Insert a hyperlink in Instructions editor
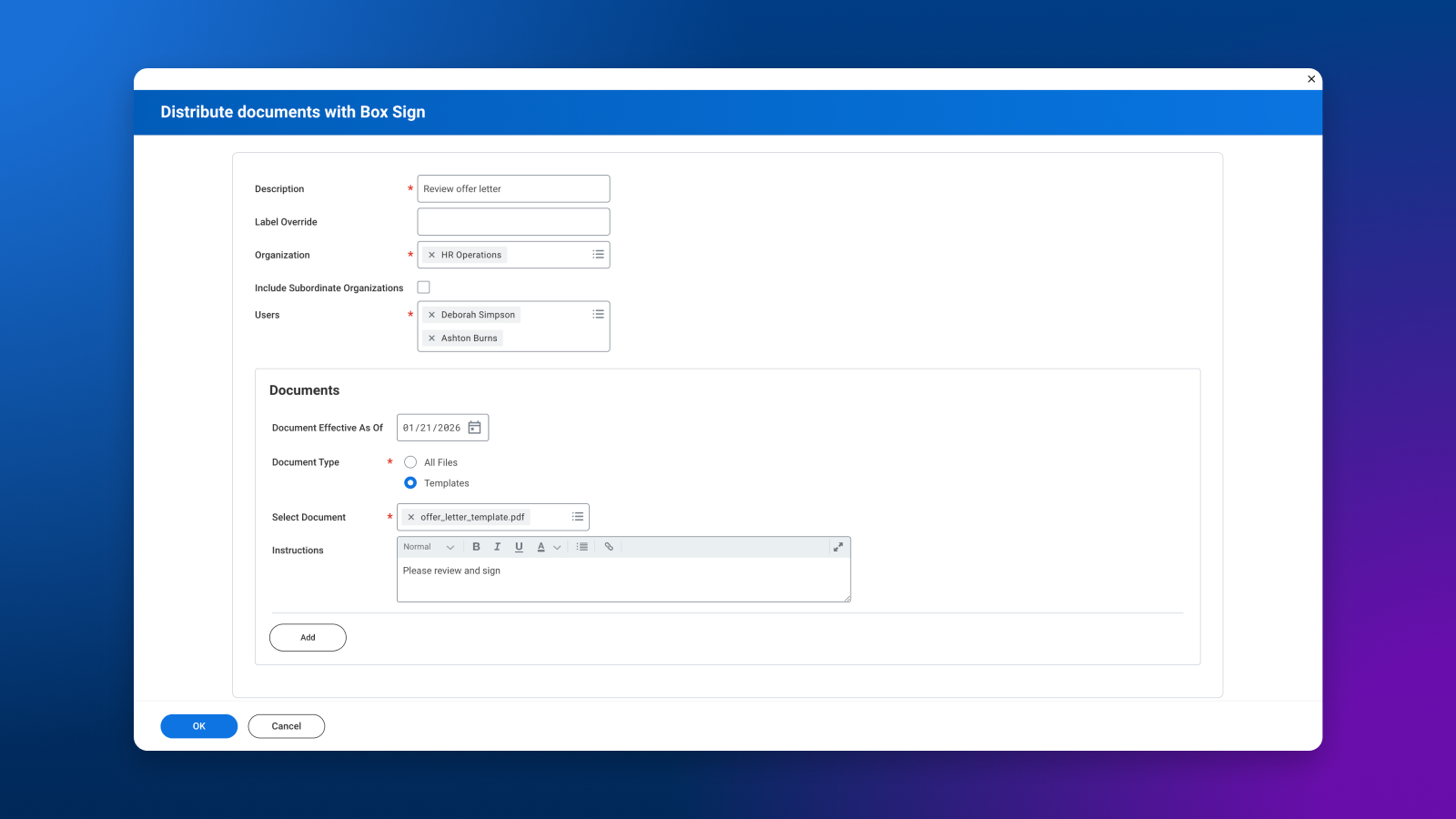The width and height of the screenshot is (1456, 819). [x=609, y=547]
